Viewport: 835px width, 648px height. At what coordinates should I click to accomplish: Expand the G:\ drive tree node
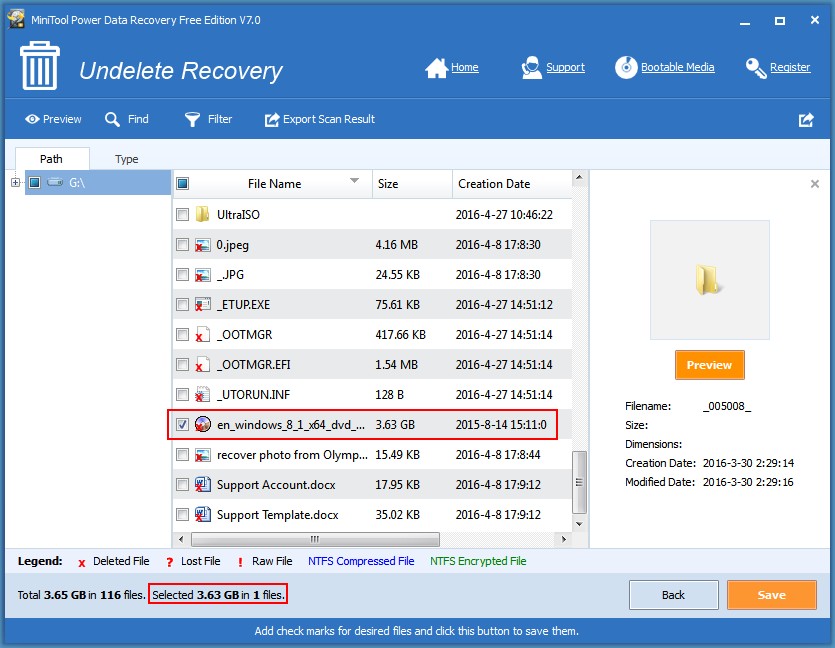tap(15, 182)
